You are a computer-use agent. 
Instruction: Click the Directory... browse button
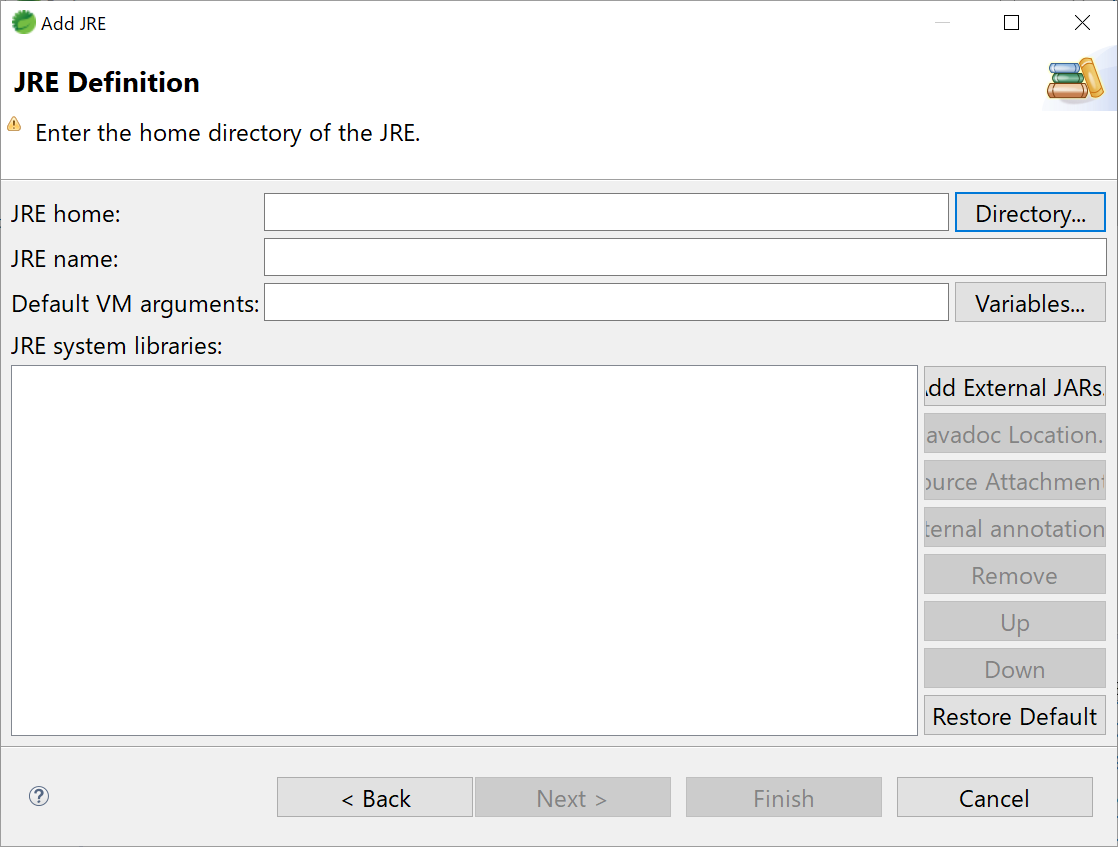[1030, 212]
